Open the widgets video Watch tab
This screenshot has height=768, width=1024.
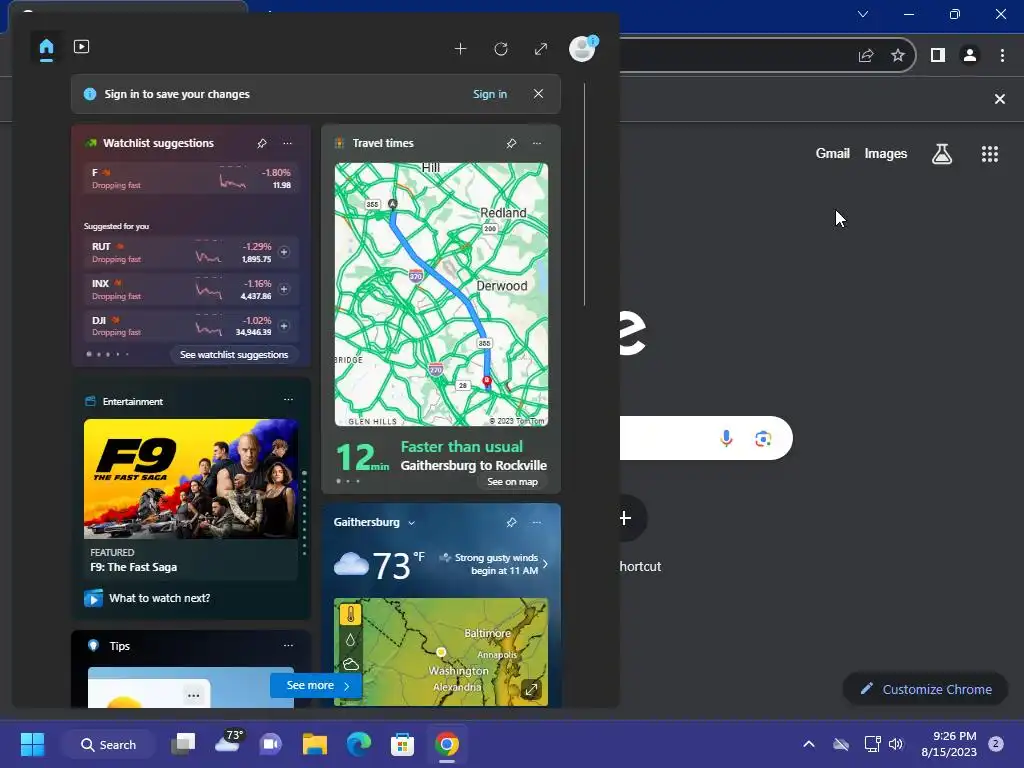tap(82, 47)
